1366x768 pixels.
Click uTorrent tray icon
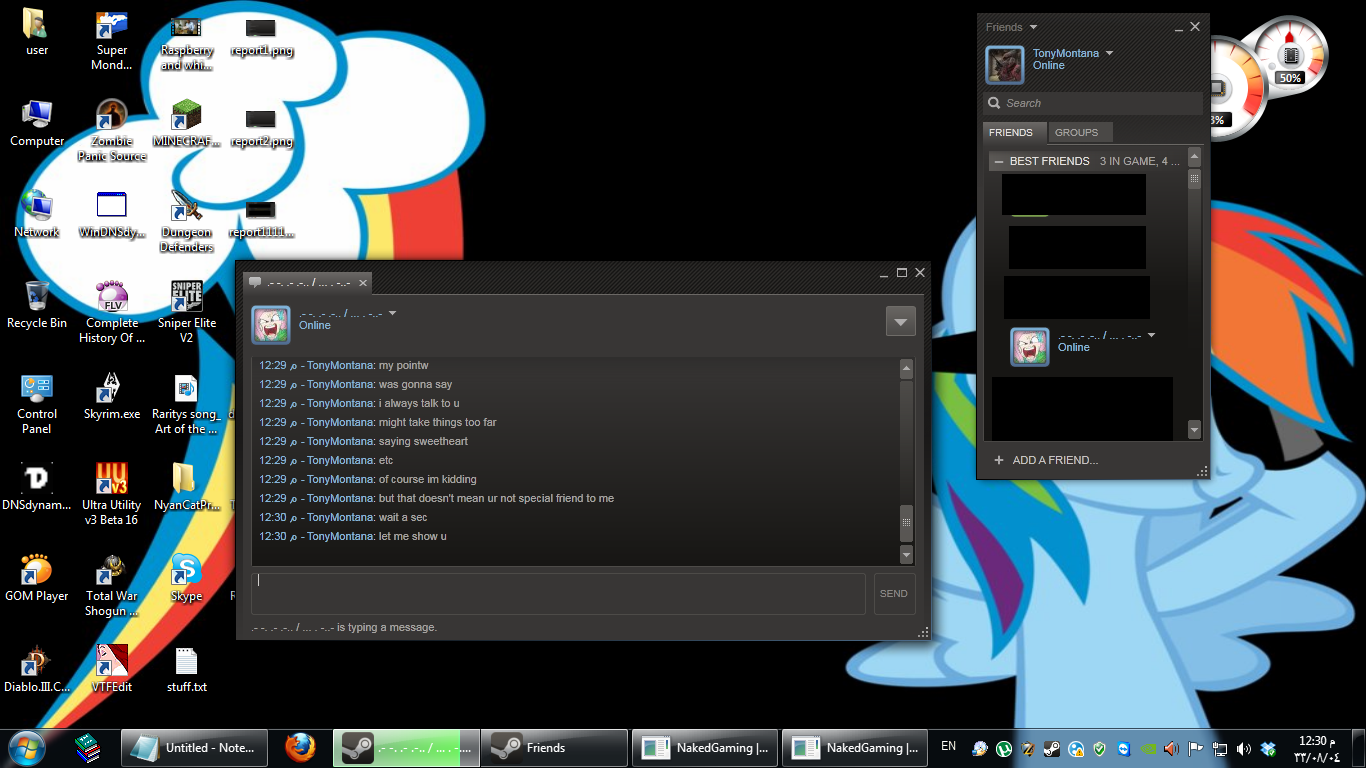[x=1004, y=748]
